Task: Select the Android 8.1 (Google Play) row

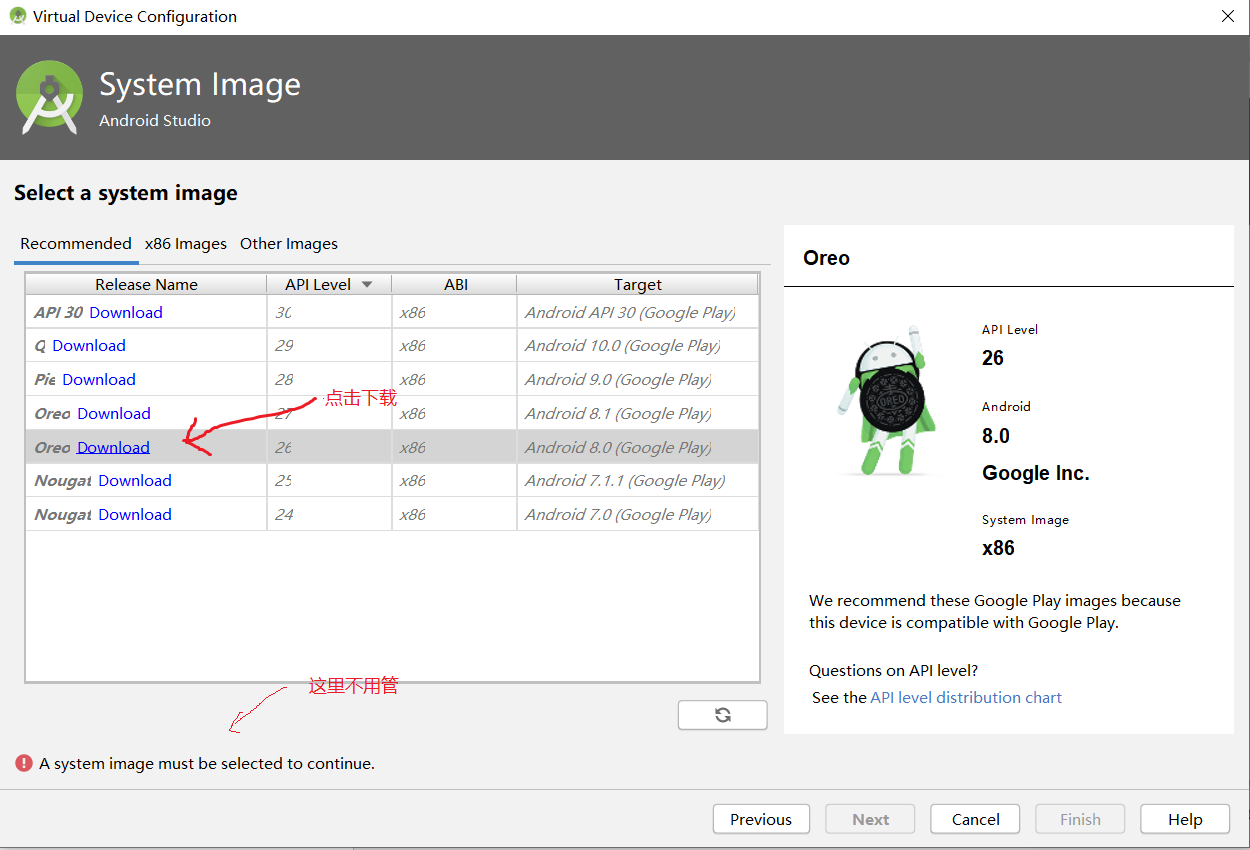Action: click(x=392, y=413)
